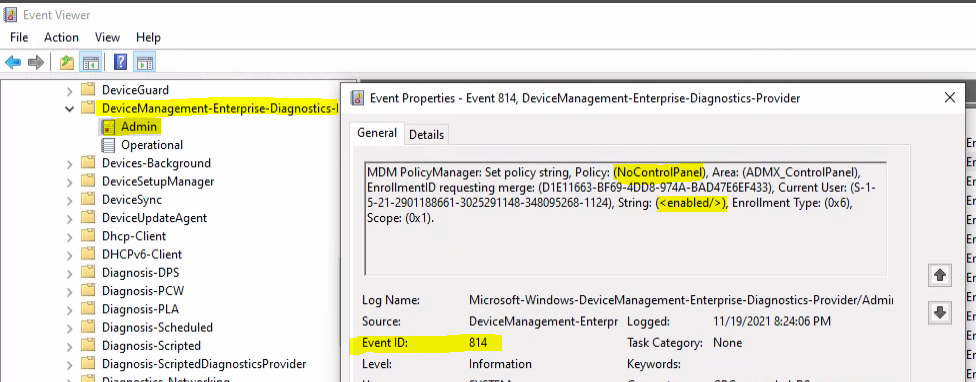Click the Log Name value field

(681, 300)
